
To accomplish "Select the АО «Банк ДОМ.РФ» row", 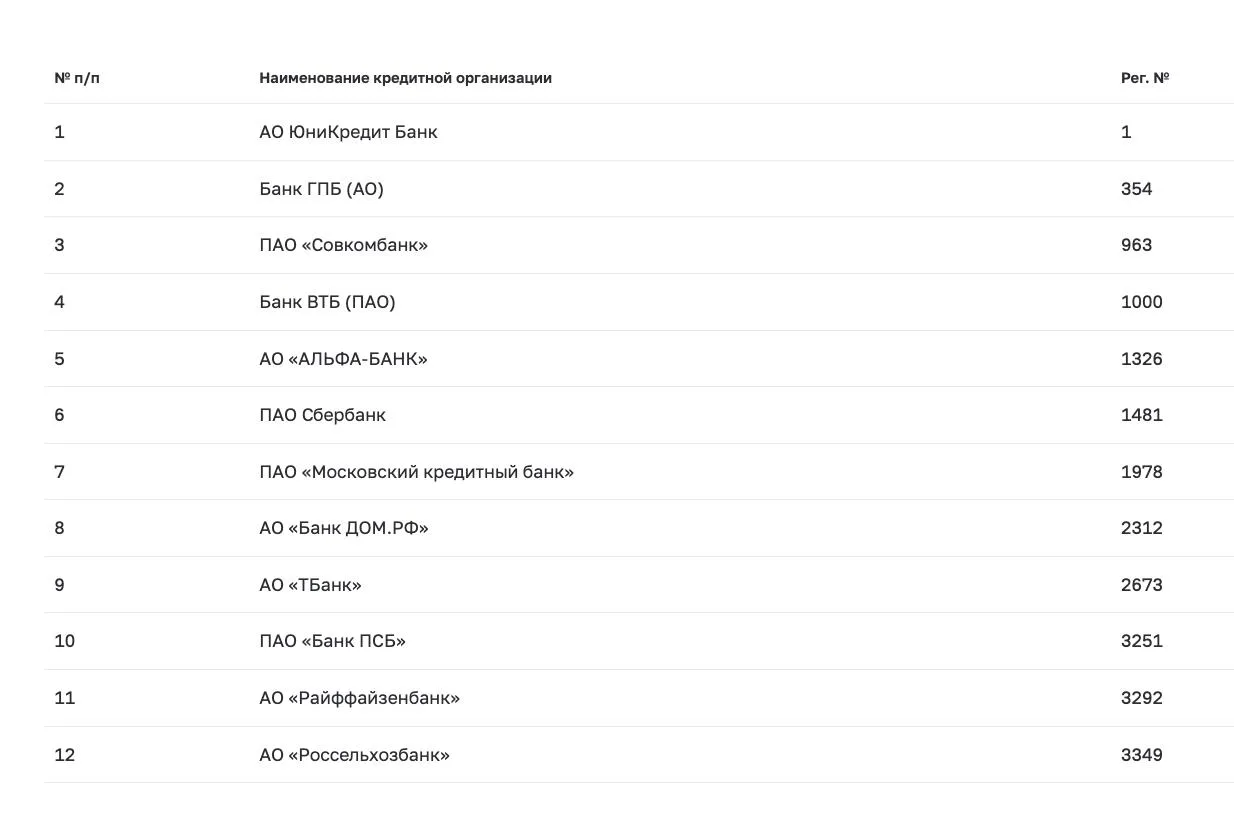I will click(x=639, y=528).
